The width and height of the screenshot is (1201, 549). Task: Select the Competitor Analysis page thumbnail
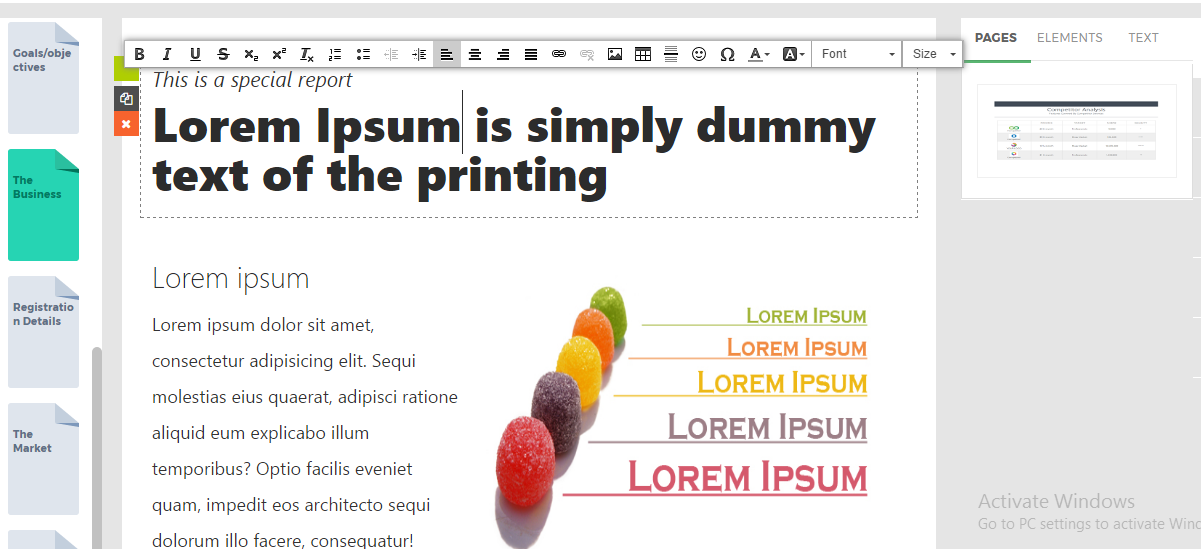pyautogui.click(x=1077, y=130)
